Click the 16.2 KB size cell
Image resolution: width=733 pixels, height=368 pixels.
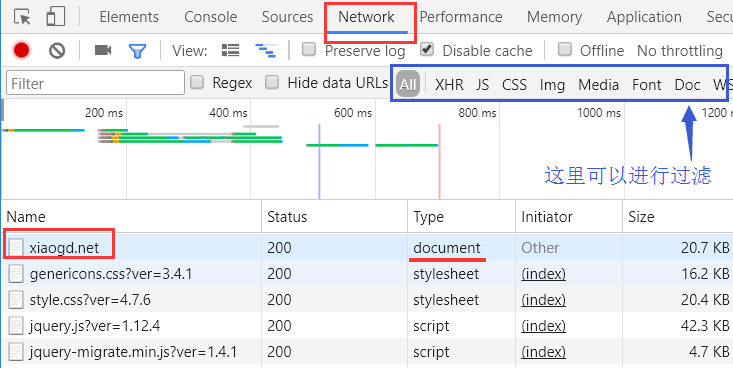pyautogui.click(x=705, y=274)
